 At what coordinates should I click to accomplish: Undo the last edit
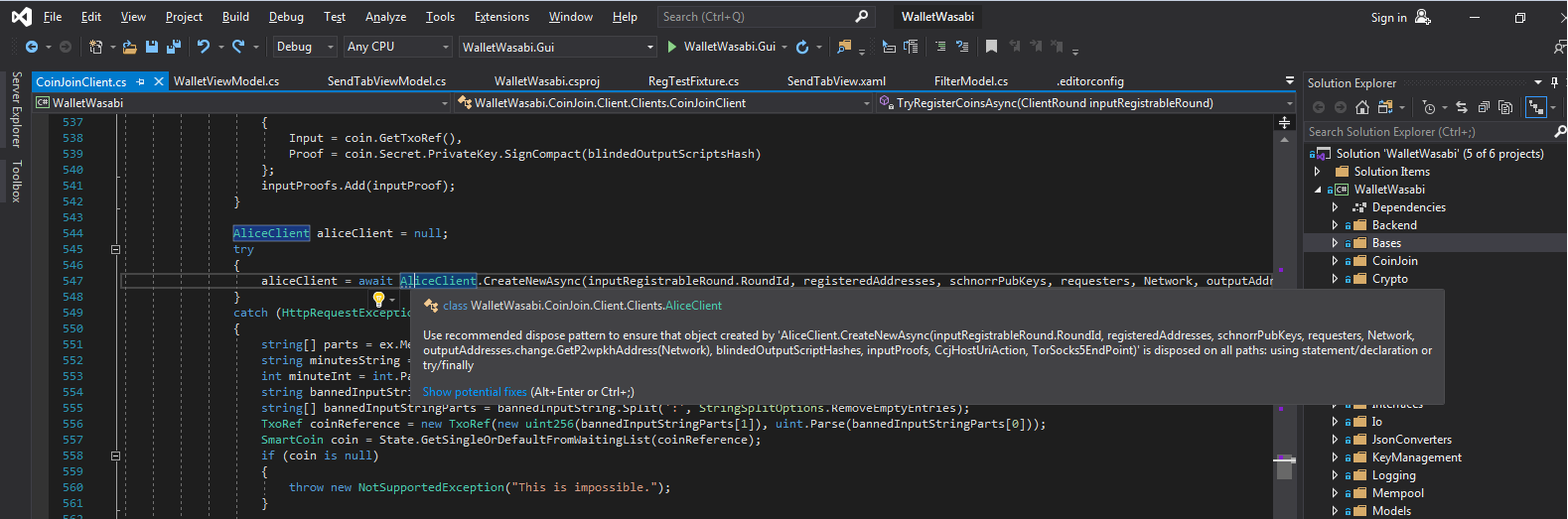tap(204, 47)
